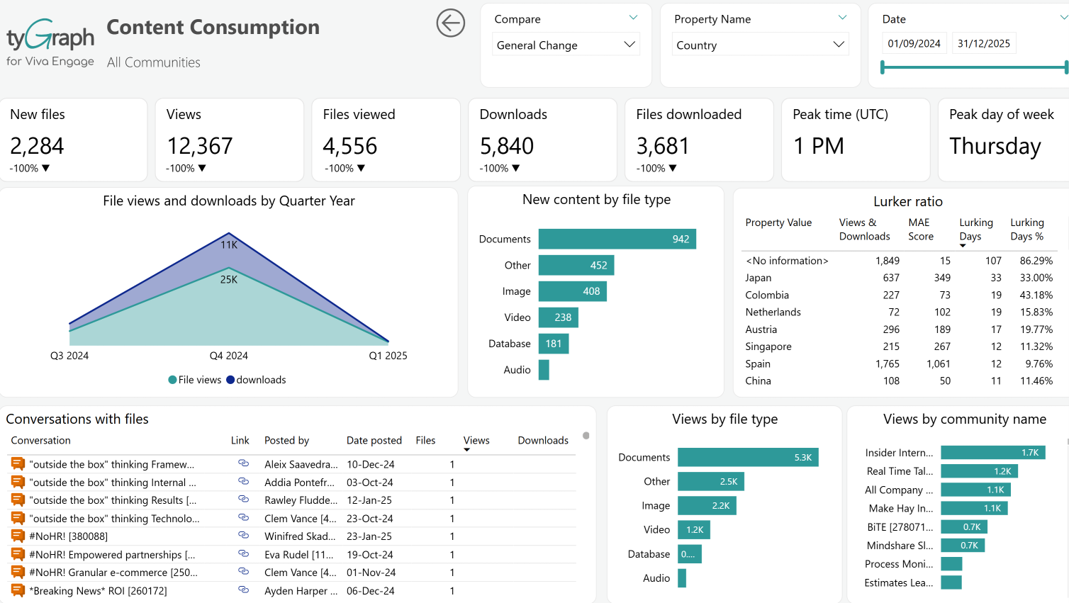The image size is (1069, 603).
Task: Select the Video bar showing 238
Action: (558, 317)
